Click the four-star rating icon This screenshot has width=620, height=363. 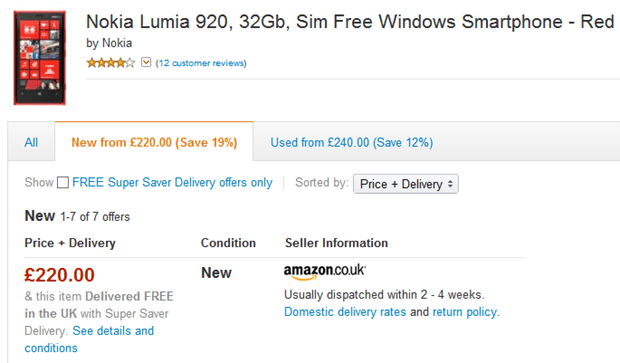coord(111,63)
